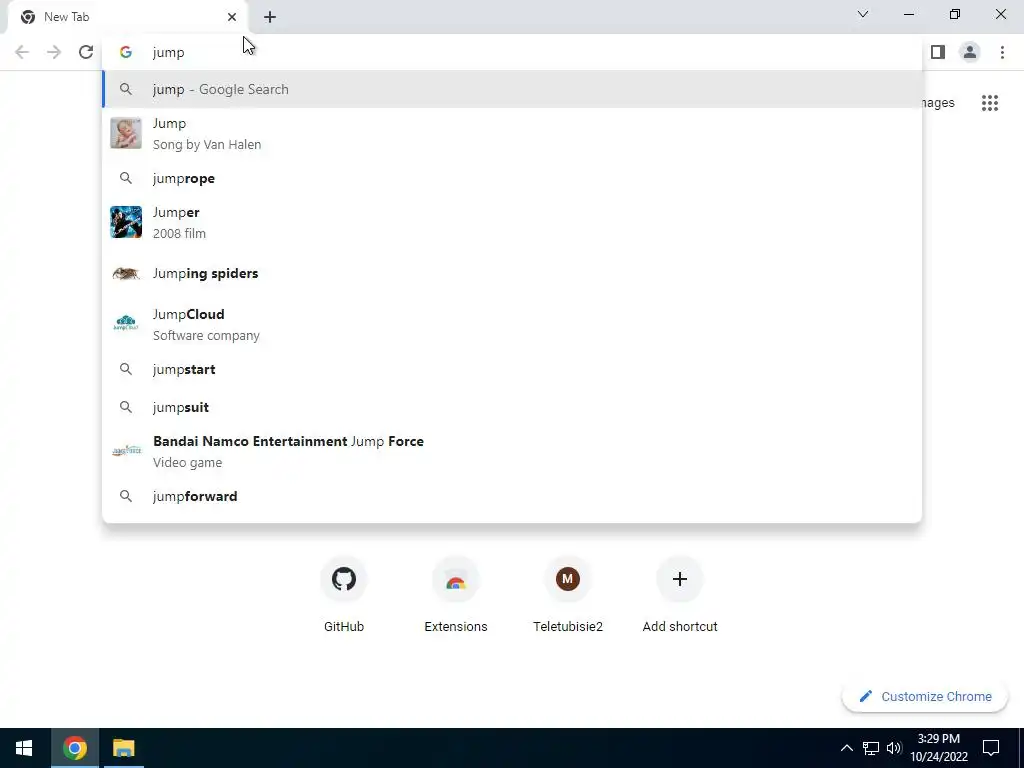The height and width of the screenshot is (768, 1024).
Task: Click the magnifier icon beside jumprope
Action: point(126,178)
